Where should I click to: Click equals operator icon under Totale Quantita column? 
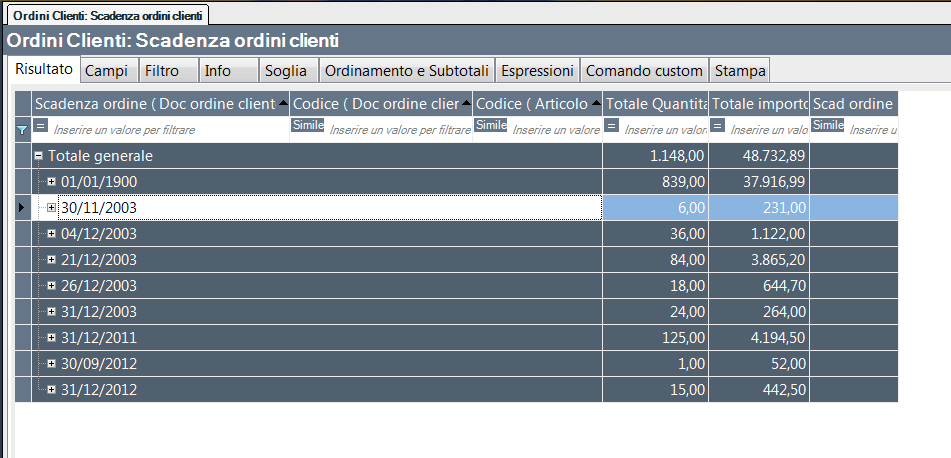pos(613,126)
